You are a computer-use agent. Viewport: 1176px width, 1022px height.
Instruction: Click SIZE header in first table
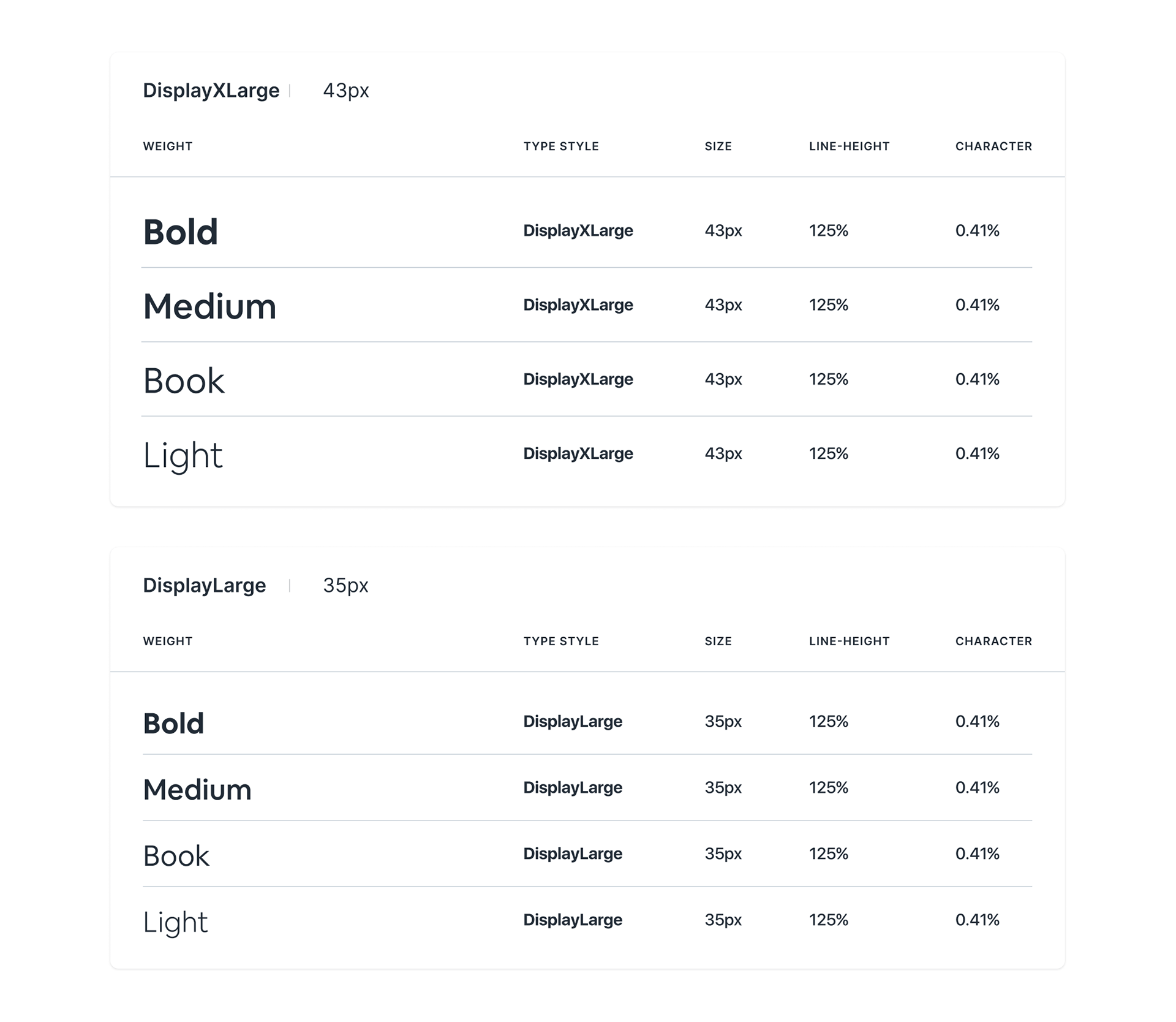click(718, 146)
